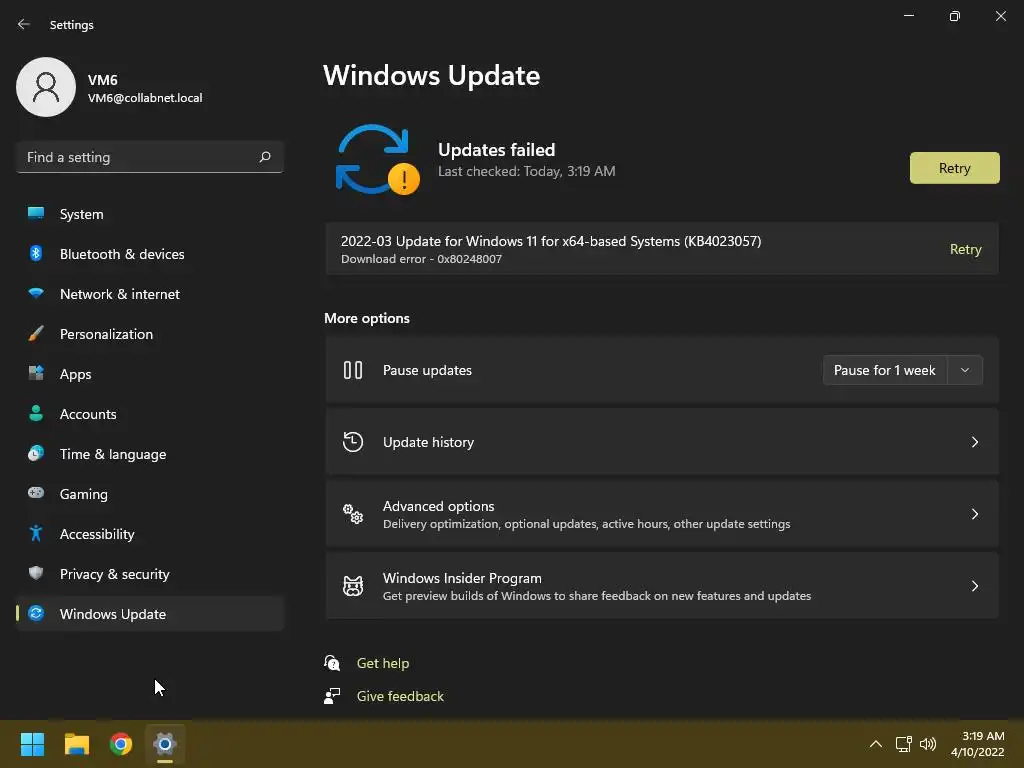Click the VM6 user avatar picture
Image resolution: width=1024 pixels, height=768 pixels.
(x=46, y=87)
